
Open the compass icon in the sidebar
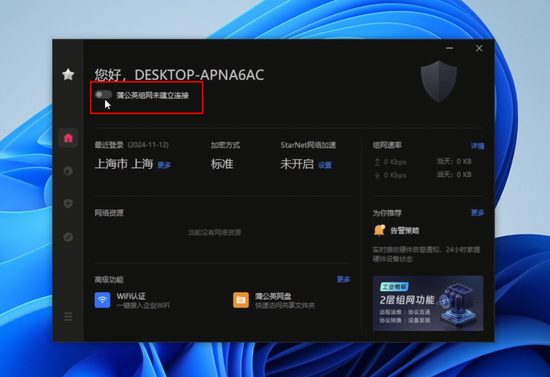click(68, 237)
